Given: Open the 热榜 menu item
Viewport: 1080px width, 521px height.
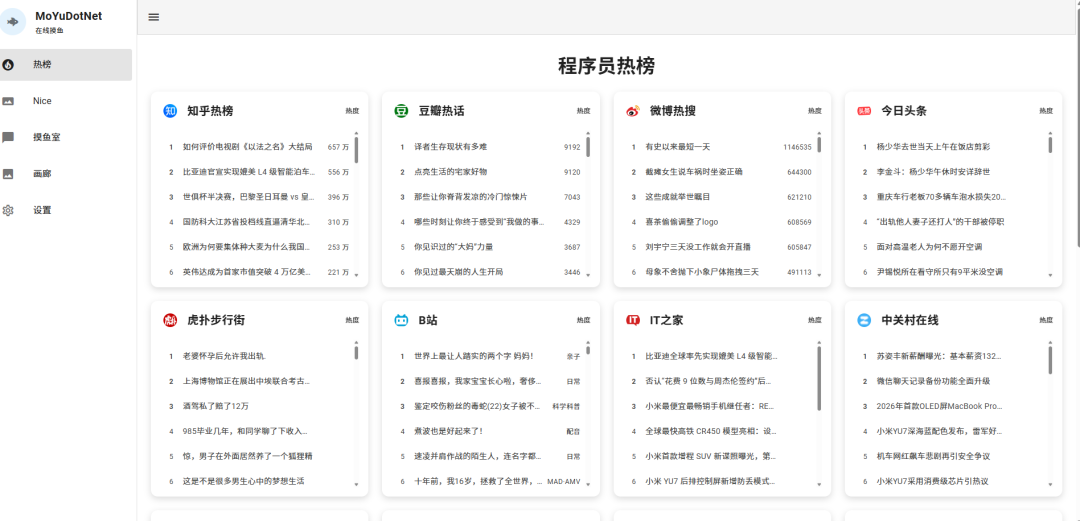Looking at the screenshot, I should [x=66, y=65].
